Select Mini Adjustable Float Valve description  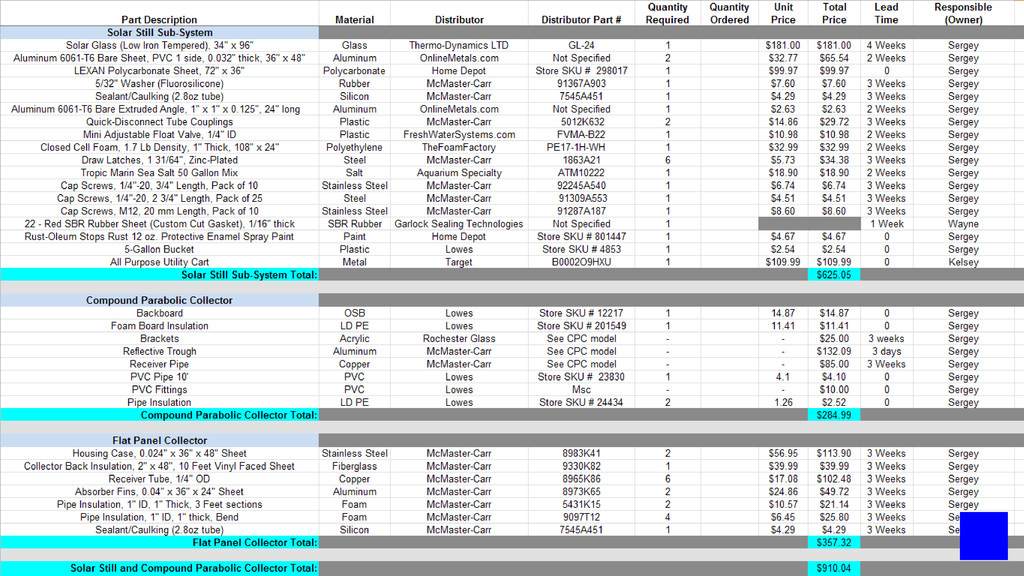click(x=159, y=135)
